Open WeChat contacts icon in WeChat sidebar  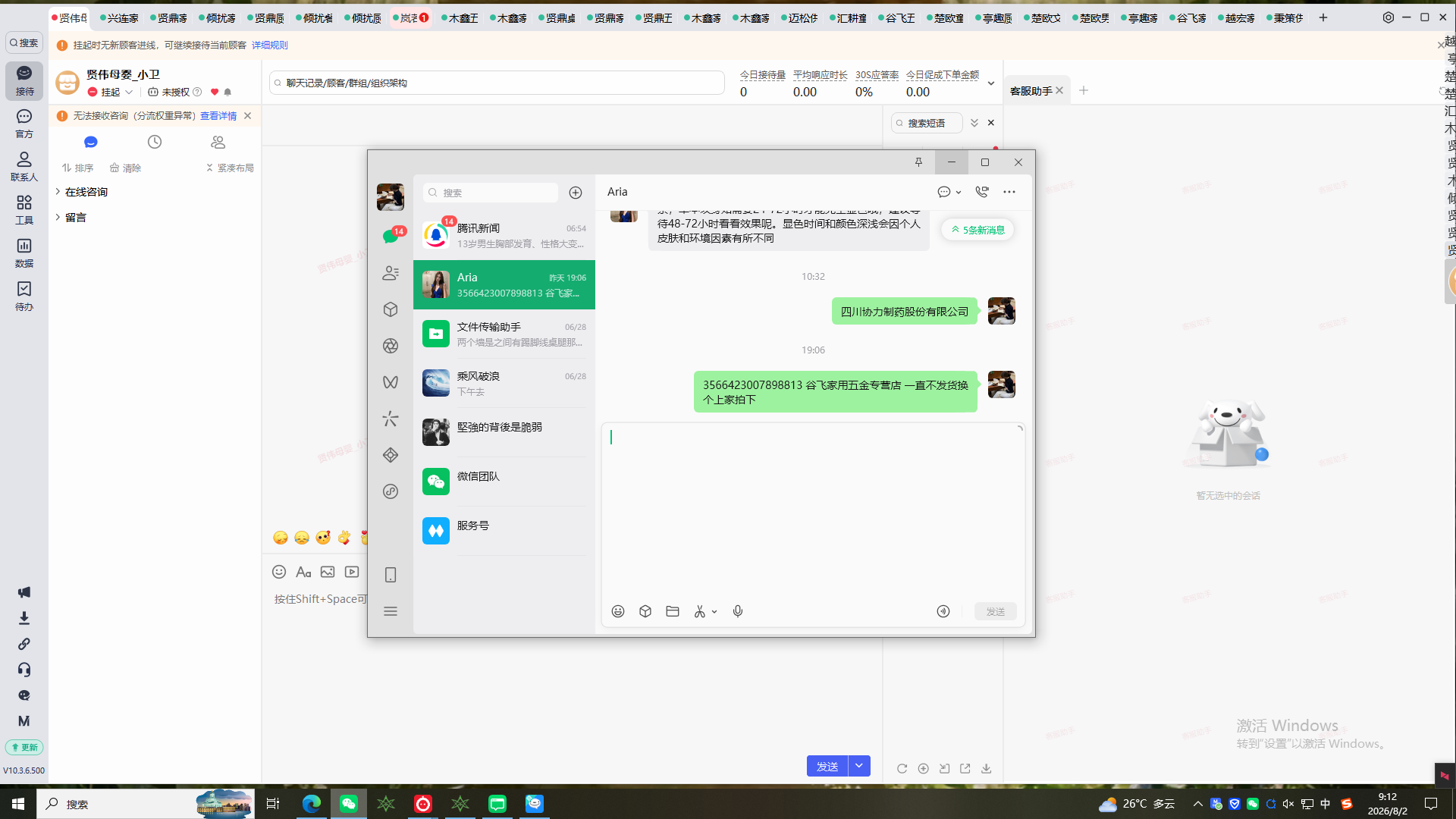[391, 273]
